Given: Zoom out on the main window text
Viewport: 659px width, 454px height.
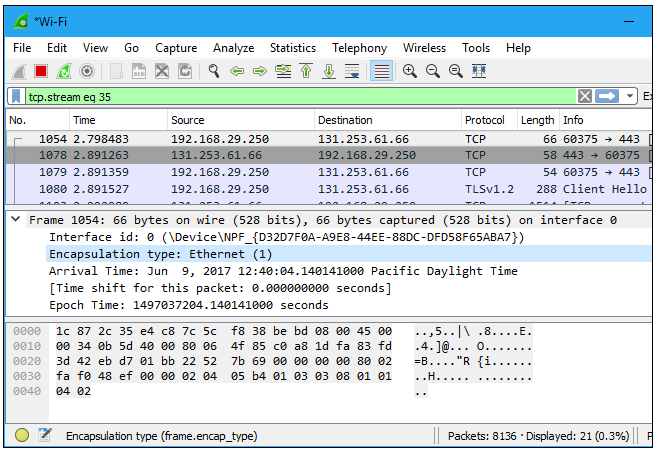Looking at the screenshot, I should tap(433, 71).
